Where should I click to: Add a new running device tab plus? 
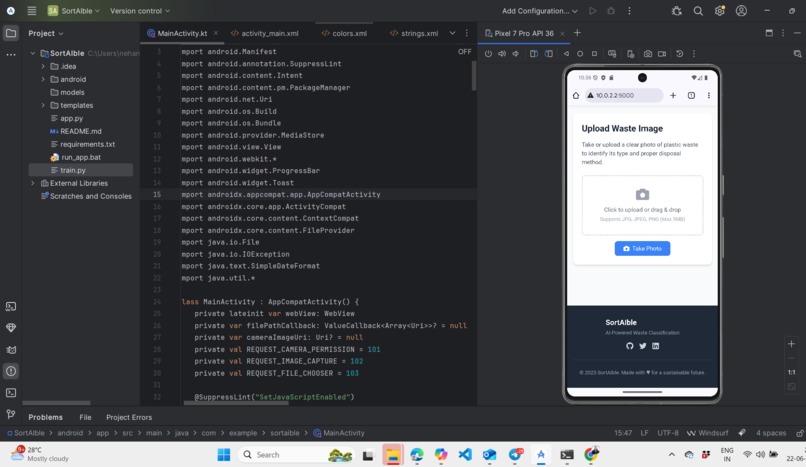pos(577,33)
